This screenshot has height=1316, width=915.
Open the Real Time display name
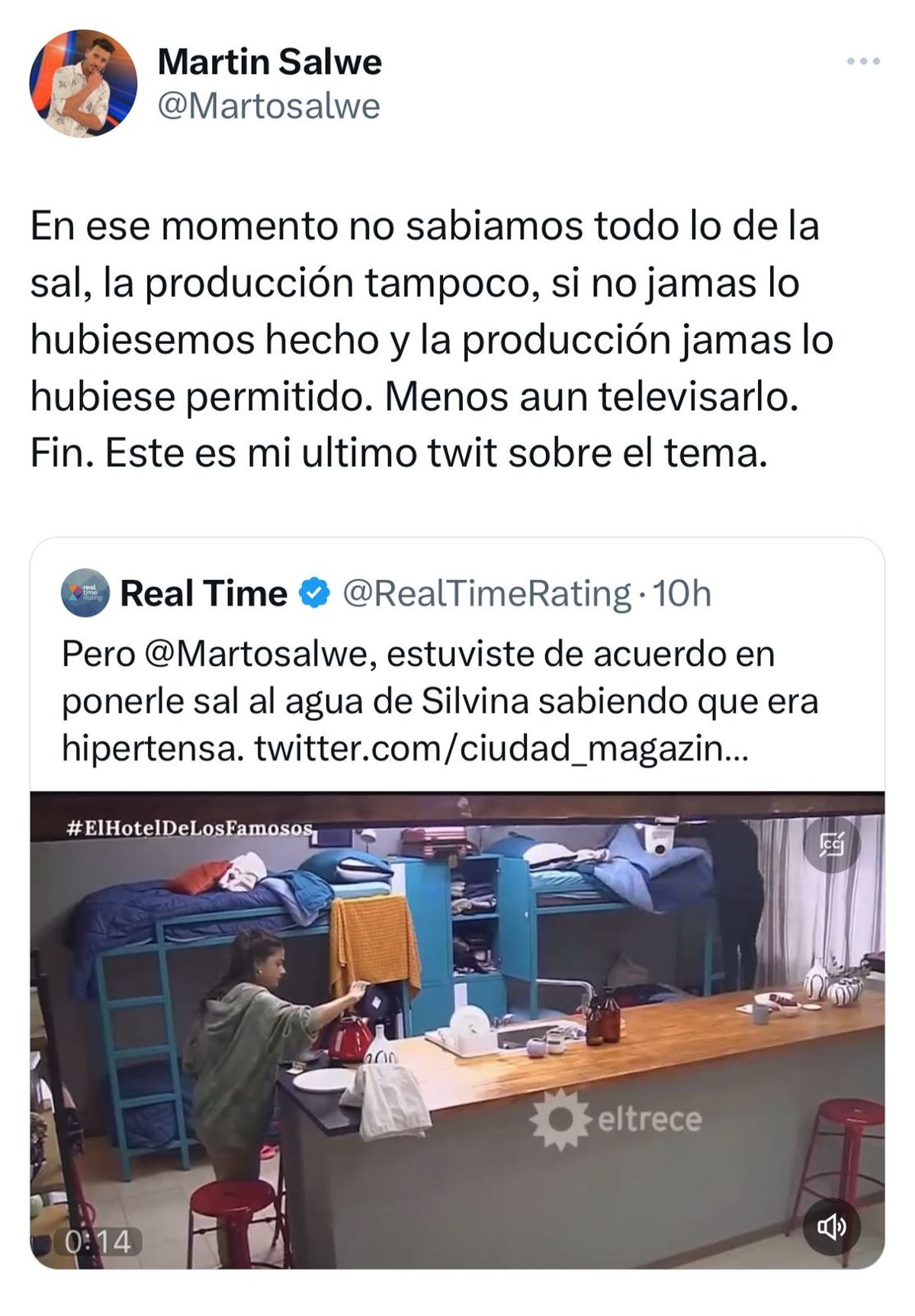tap(204, 593)
